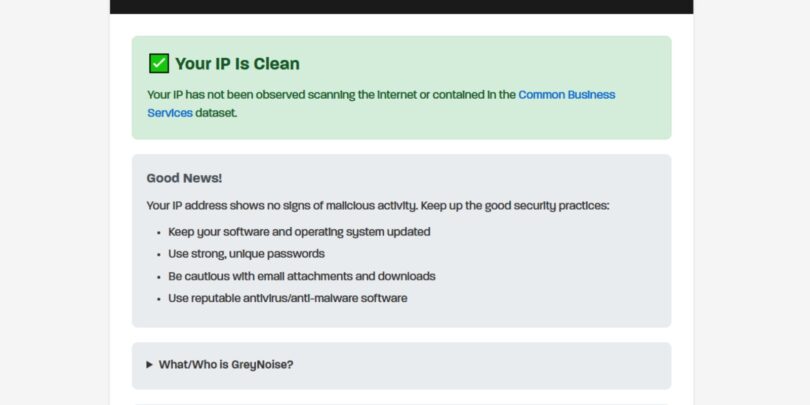The width and height of the screenshot is (810, 405).
Task: Click the "Good News!" heading
Action: tap(184, 178)
